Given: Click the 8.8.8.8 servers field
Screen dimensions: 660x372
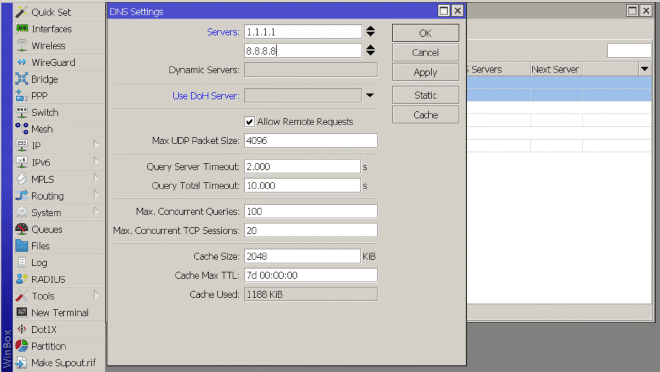Looking at the screenshot, I should [x=303, y=51].
